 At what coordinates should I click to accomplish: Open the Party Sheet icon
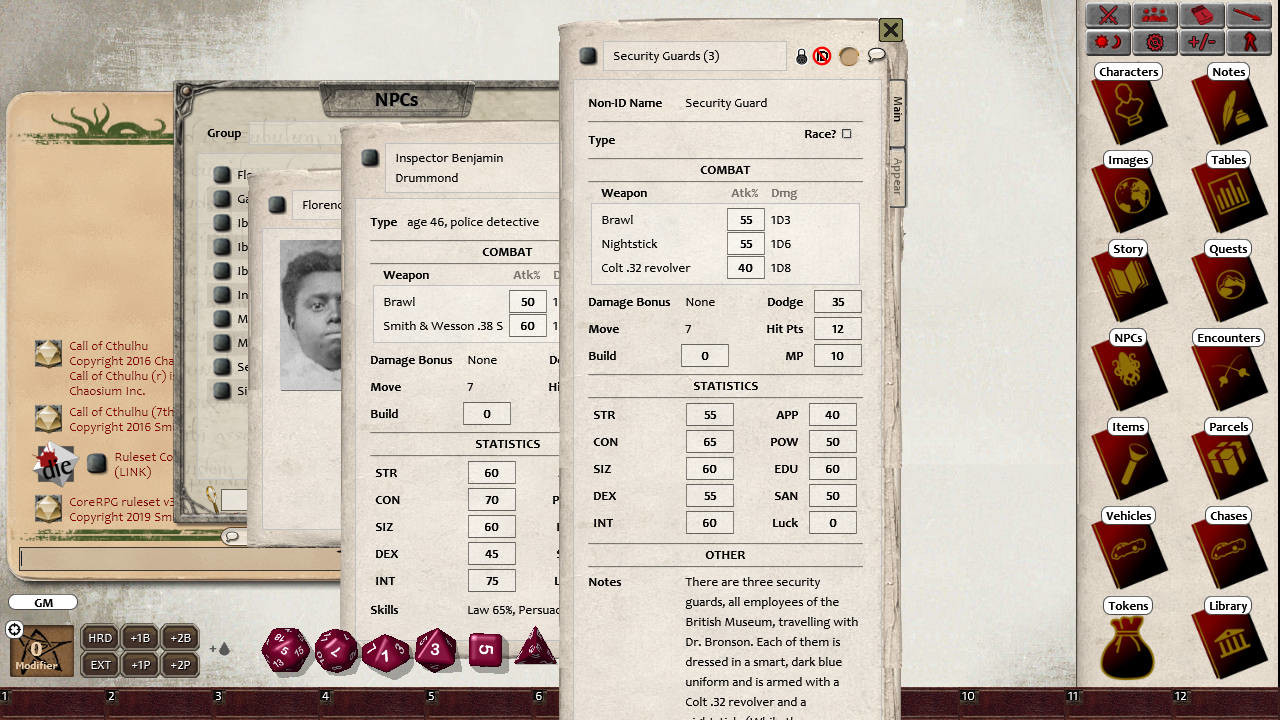[1153, 16]
